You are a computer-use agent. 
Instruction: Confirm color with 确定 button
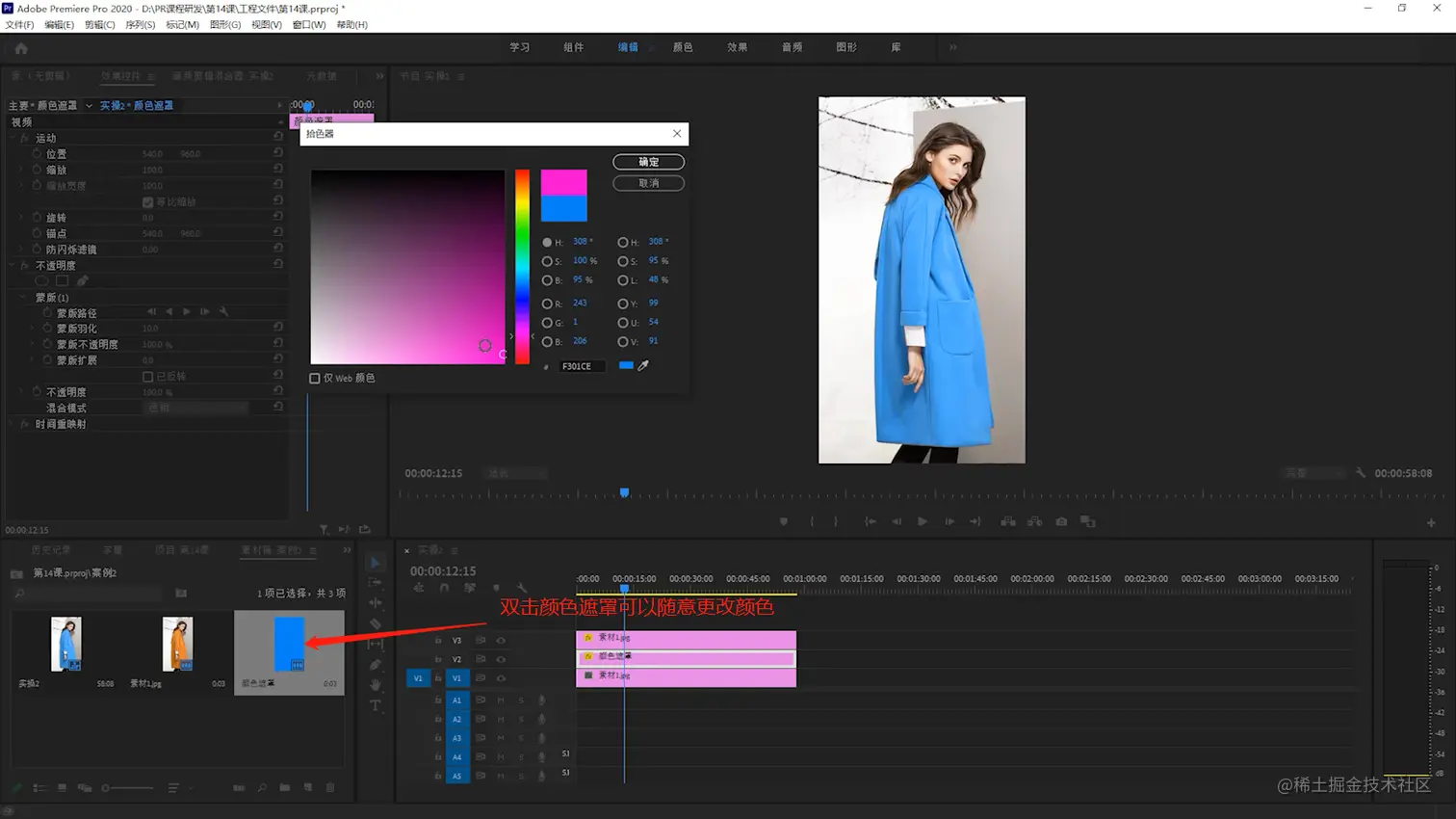click(x=648, y=162)
